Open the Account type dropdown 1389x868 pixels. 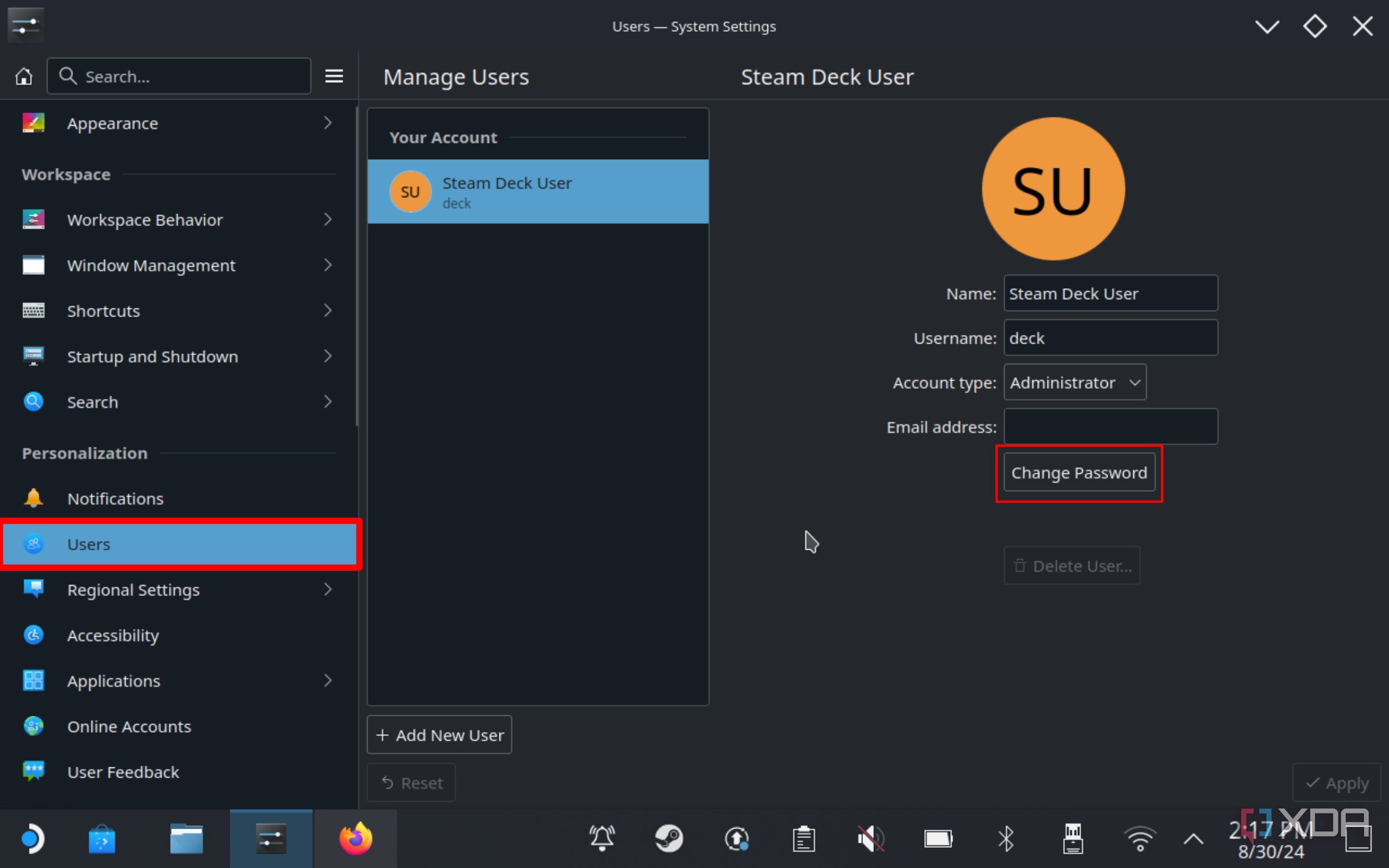1075,382
